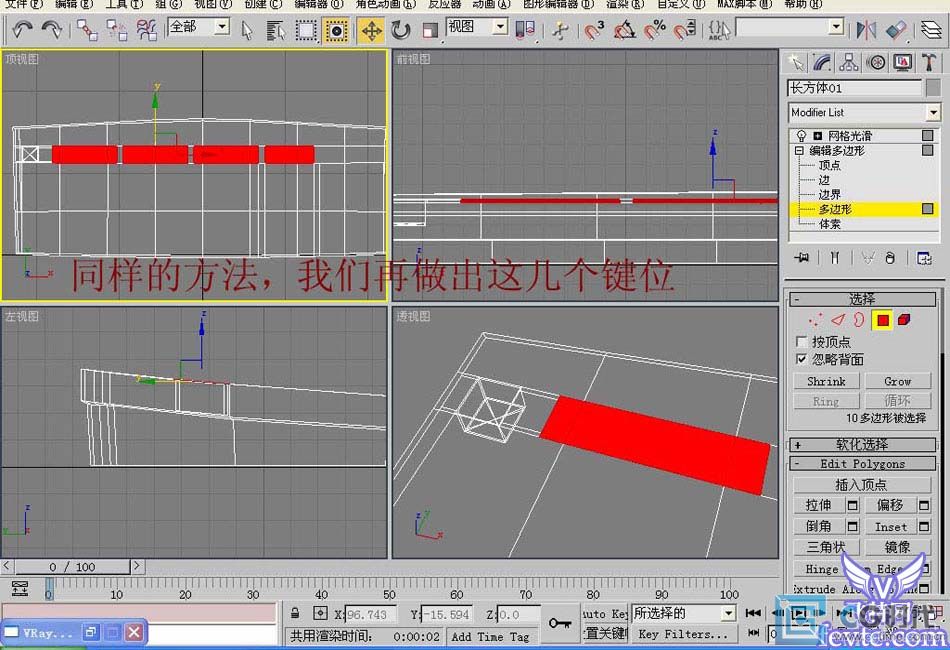Click the Redo arrow icon
Image resolution: width=950 pixels, height=650 pixels.
pos(52,29)
